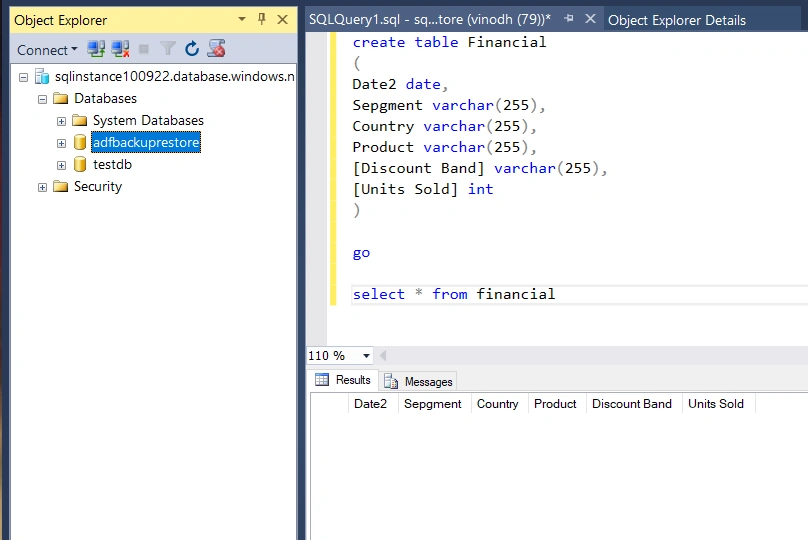Collapse the Databases folder
The height and width of the screenshot is (540, 808).
pyautogui.click(x=42, y=99)
